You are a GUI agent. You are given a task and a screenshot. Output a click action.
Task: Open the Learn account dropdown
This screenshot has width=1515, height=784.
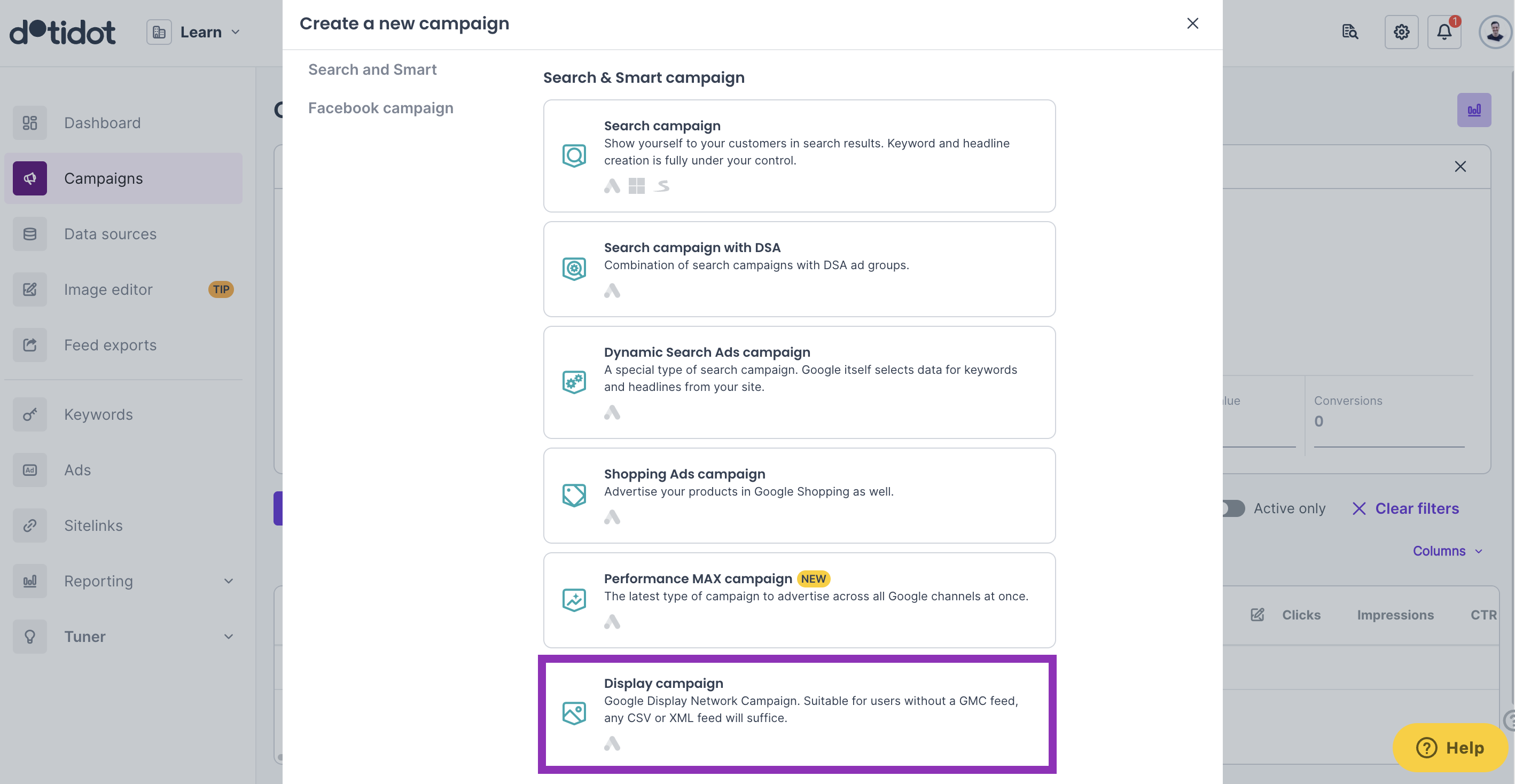(x=194, y=32)
